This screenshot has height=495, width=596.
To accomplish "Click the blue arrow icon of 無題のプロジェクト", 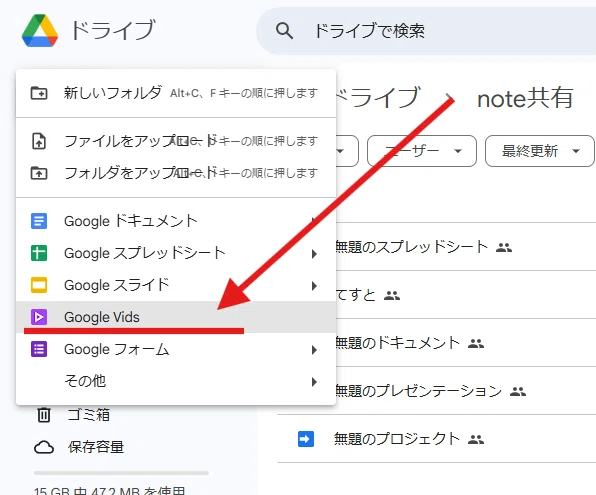I will pos(306,439).
